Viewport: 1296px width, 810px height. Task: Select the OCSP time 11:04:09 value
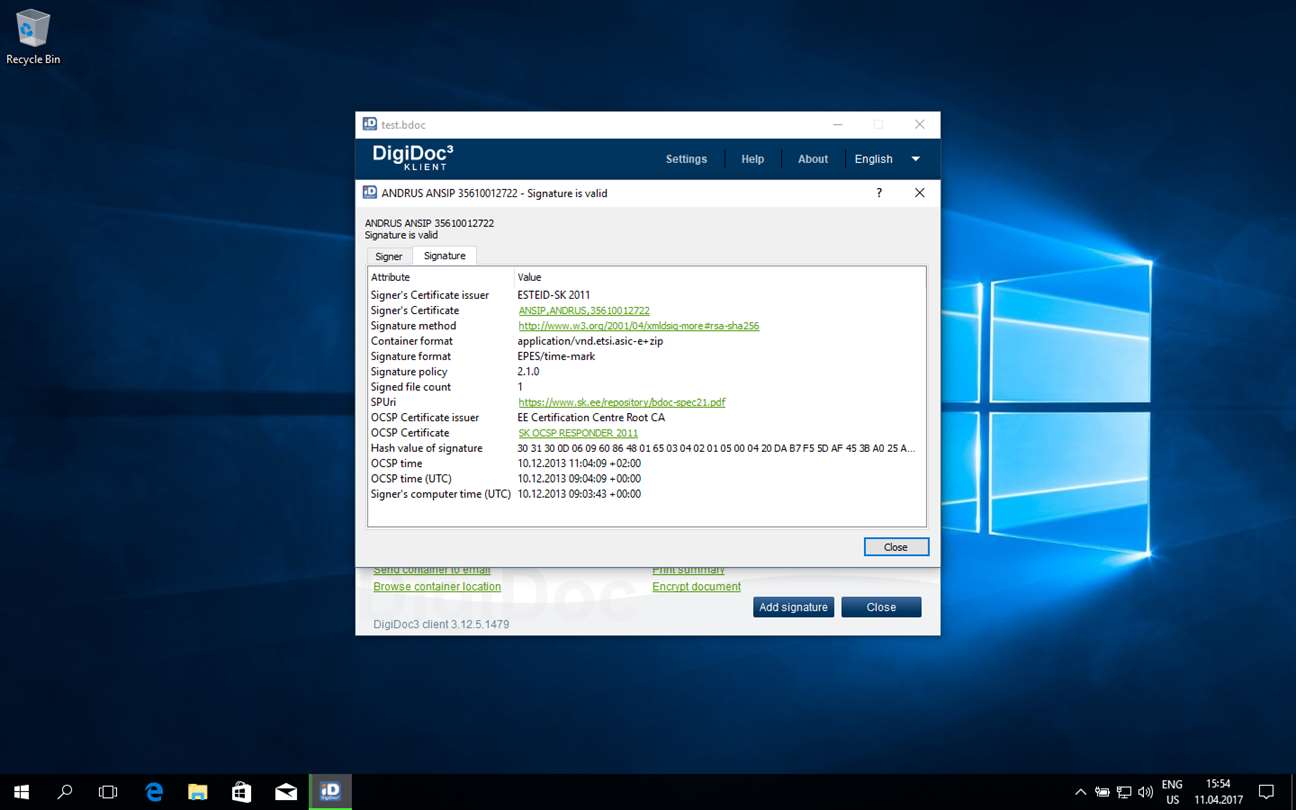coord(579,464)
